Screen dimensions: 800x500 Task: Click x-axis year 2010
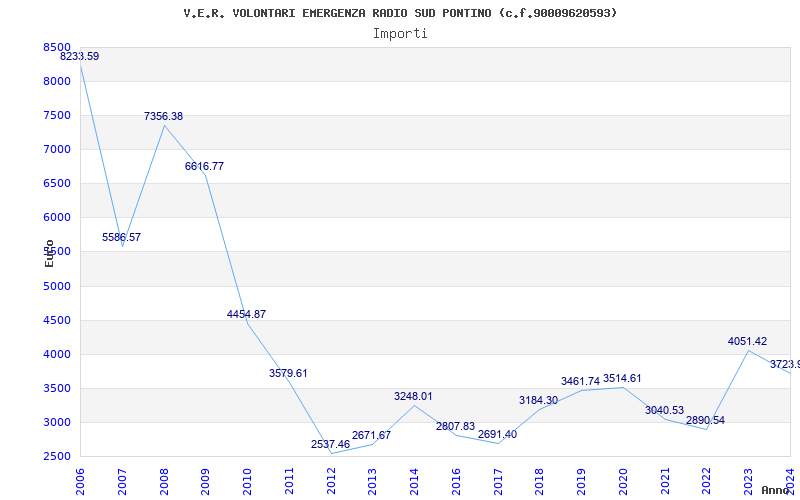click(247, 482)
